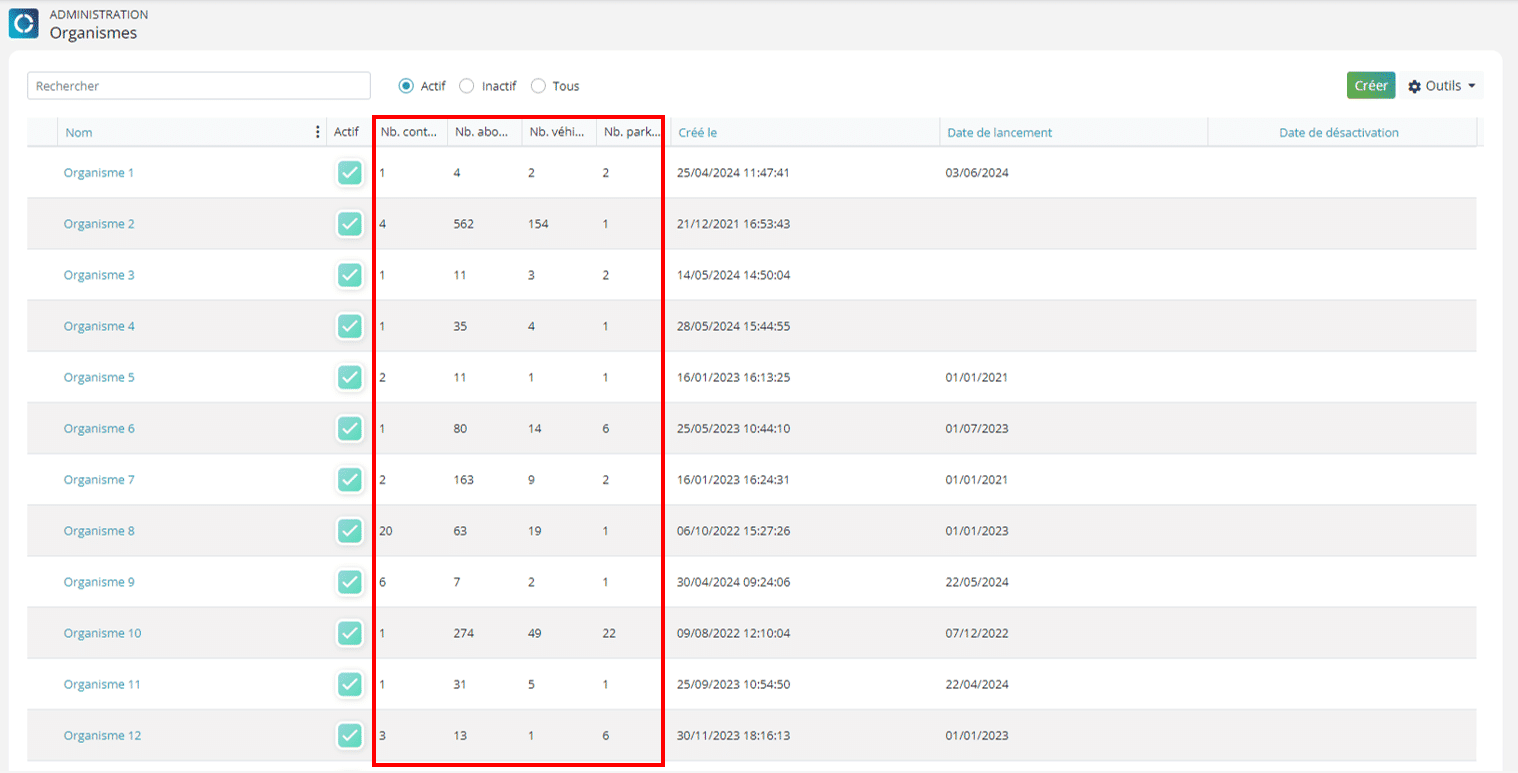Expand the Outils dropdown arrow
The width and height of the screenshot is (1518, 773).
pos(1472,86)
